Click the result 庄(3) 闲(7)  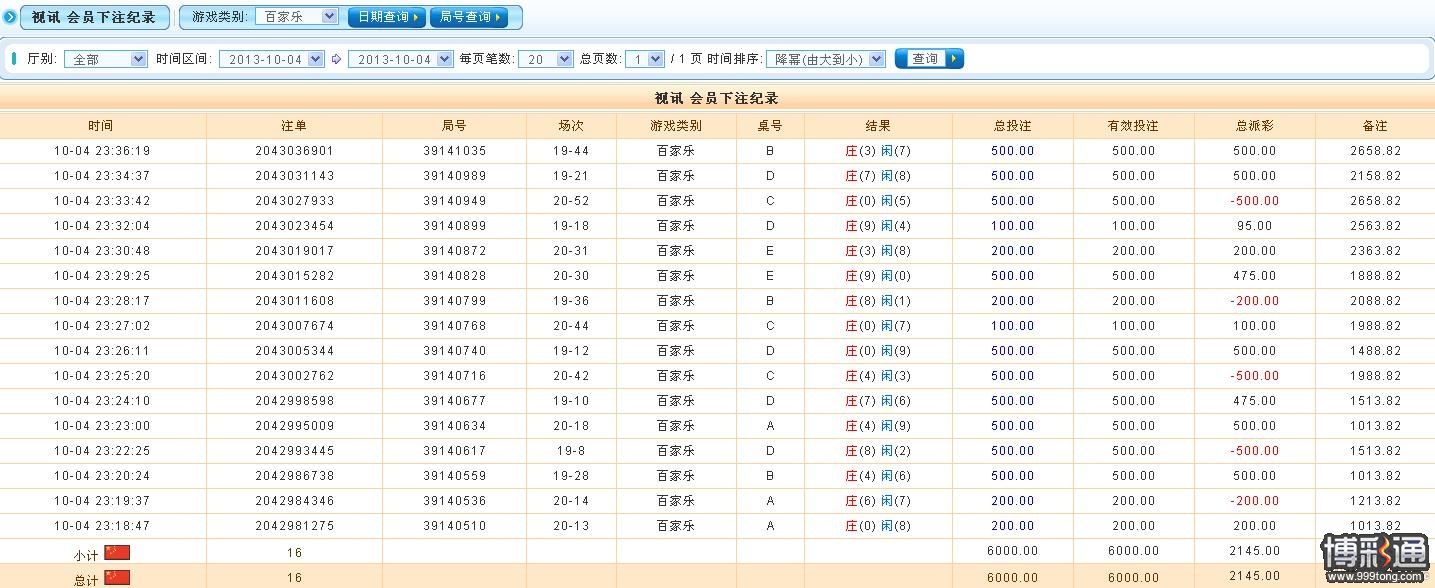(878, 151)
